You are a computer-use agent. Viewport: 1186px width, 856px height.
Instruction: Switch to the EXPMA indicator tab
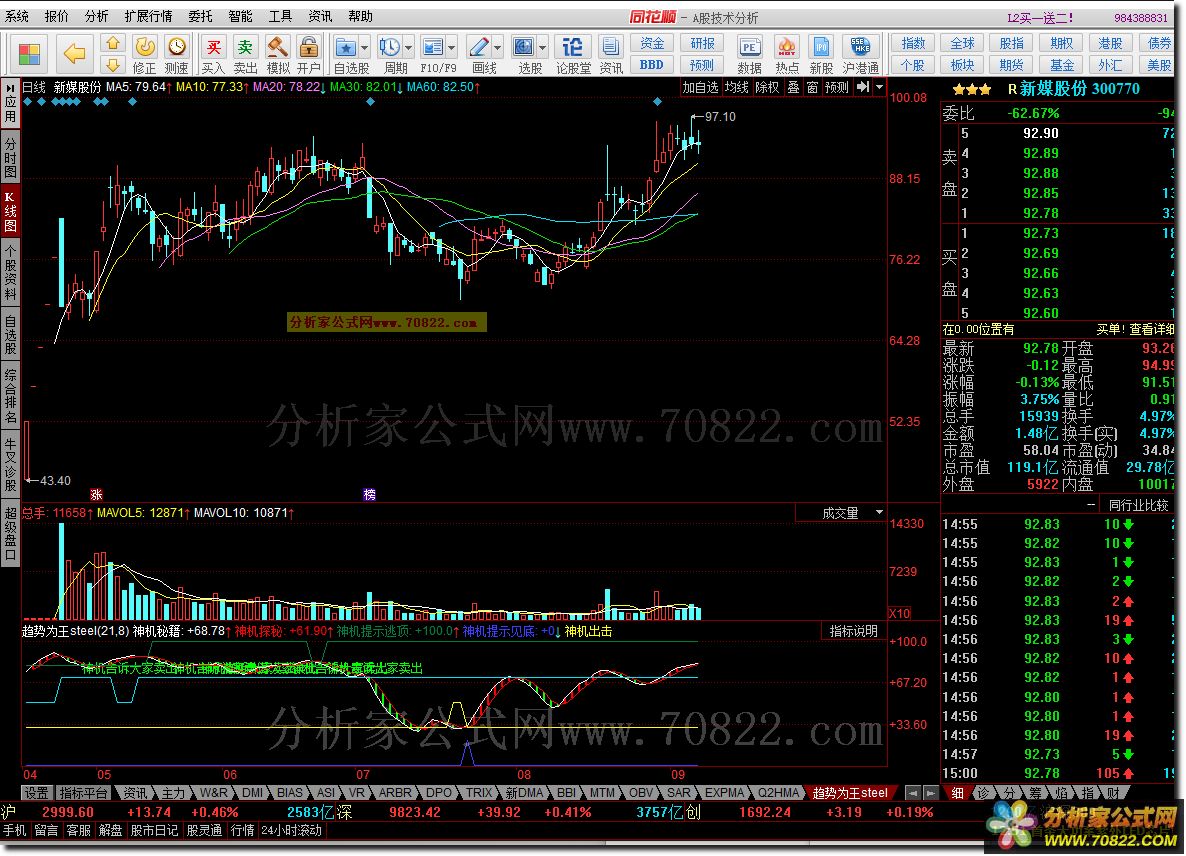point(725,792)
